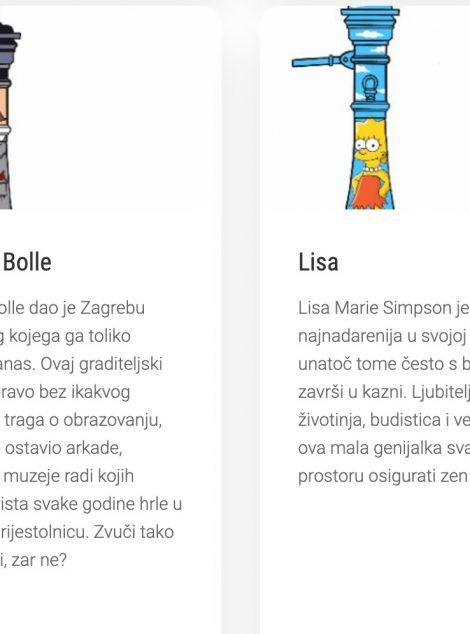This screenshot has width=470, height=634.
Task: Click the 'Lisa Marie Simpson je' text line
Action: click(383, 308)
